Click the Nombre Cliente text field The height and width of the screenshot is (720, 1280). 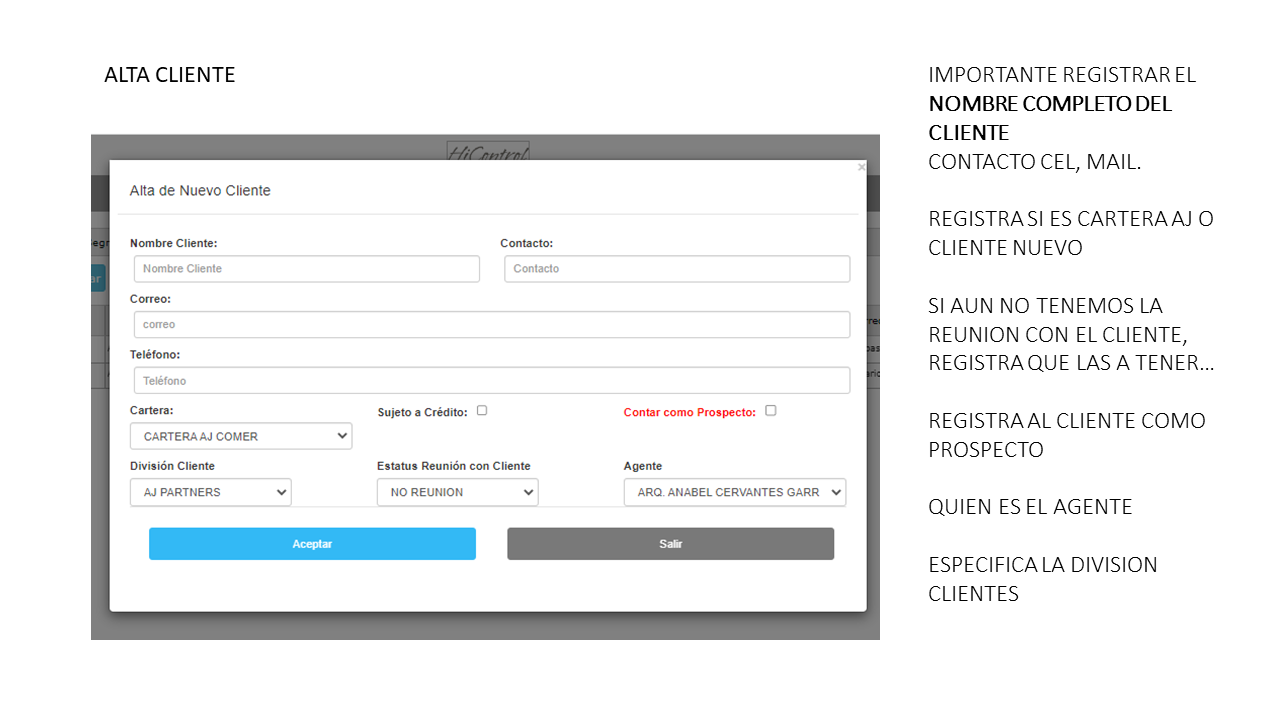pos(306,269)
